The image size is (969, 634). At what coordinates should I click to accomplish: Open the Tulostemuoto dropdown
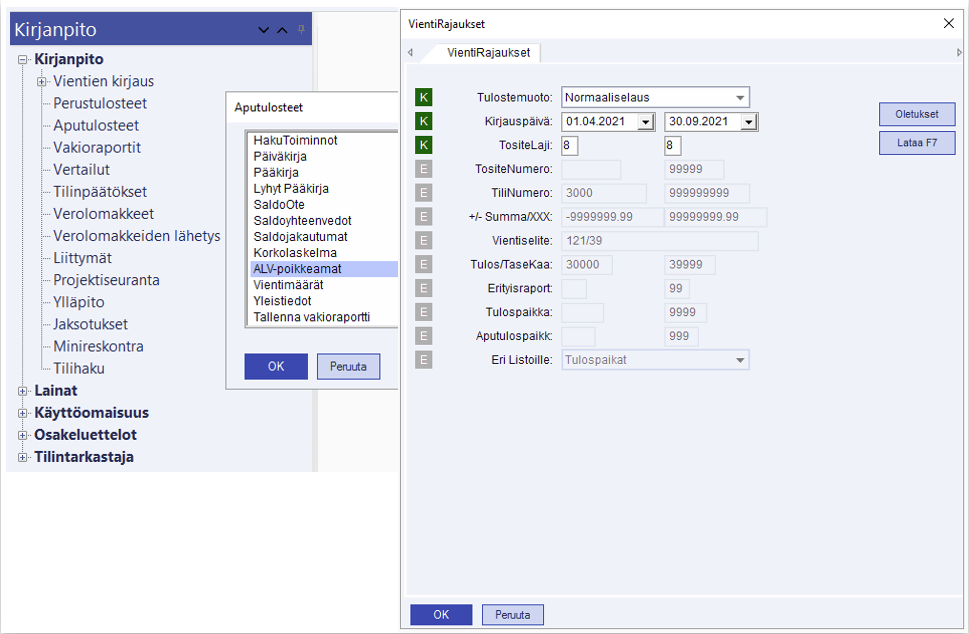pos(740,97)
